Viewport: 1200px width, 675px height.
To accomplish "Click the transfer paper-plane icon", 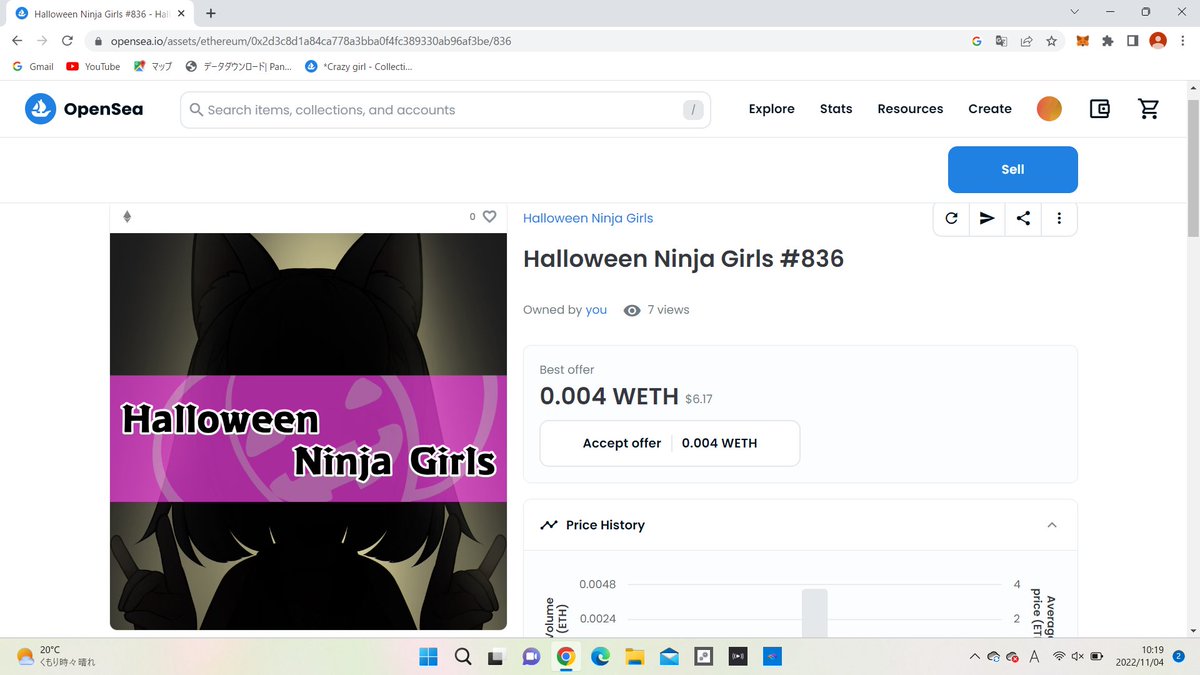I will [987, 218].
